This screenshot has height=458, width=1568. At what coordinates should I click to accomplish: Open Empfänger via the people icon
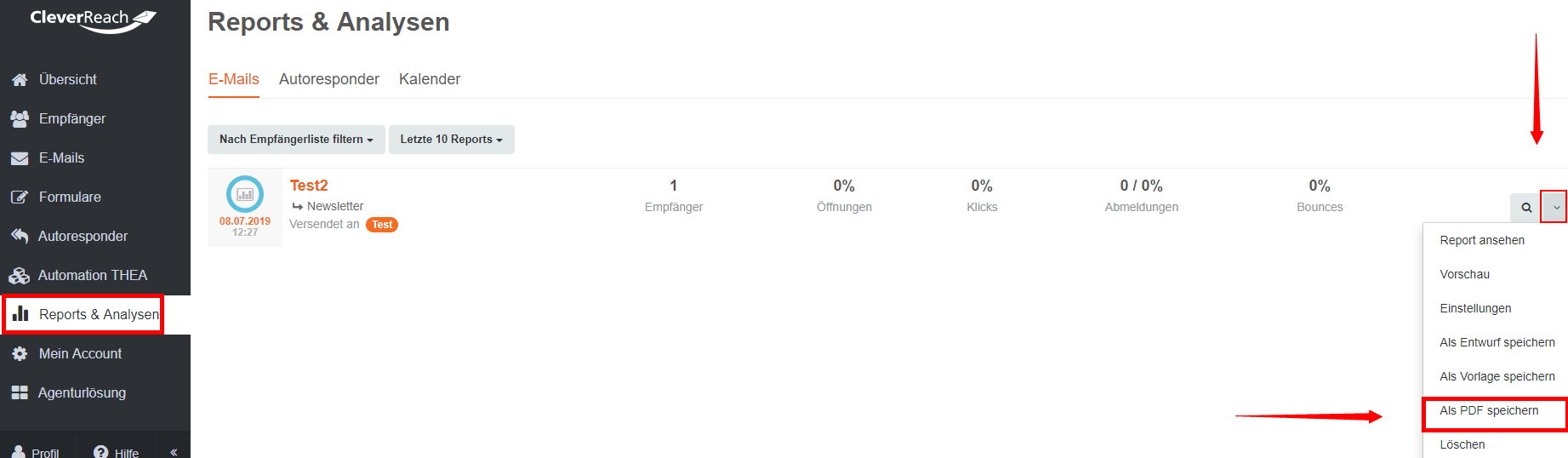coord(20,118)
